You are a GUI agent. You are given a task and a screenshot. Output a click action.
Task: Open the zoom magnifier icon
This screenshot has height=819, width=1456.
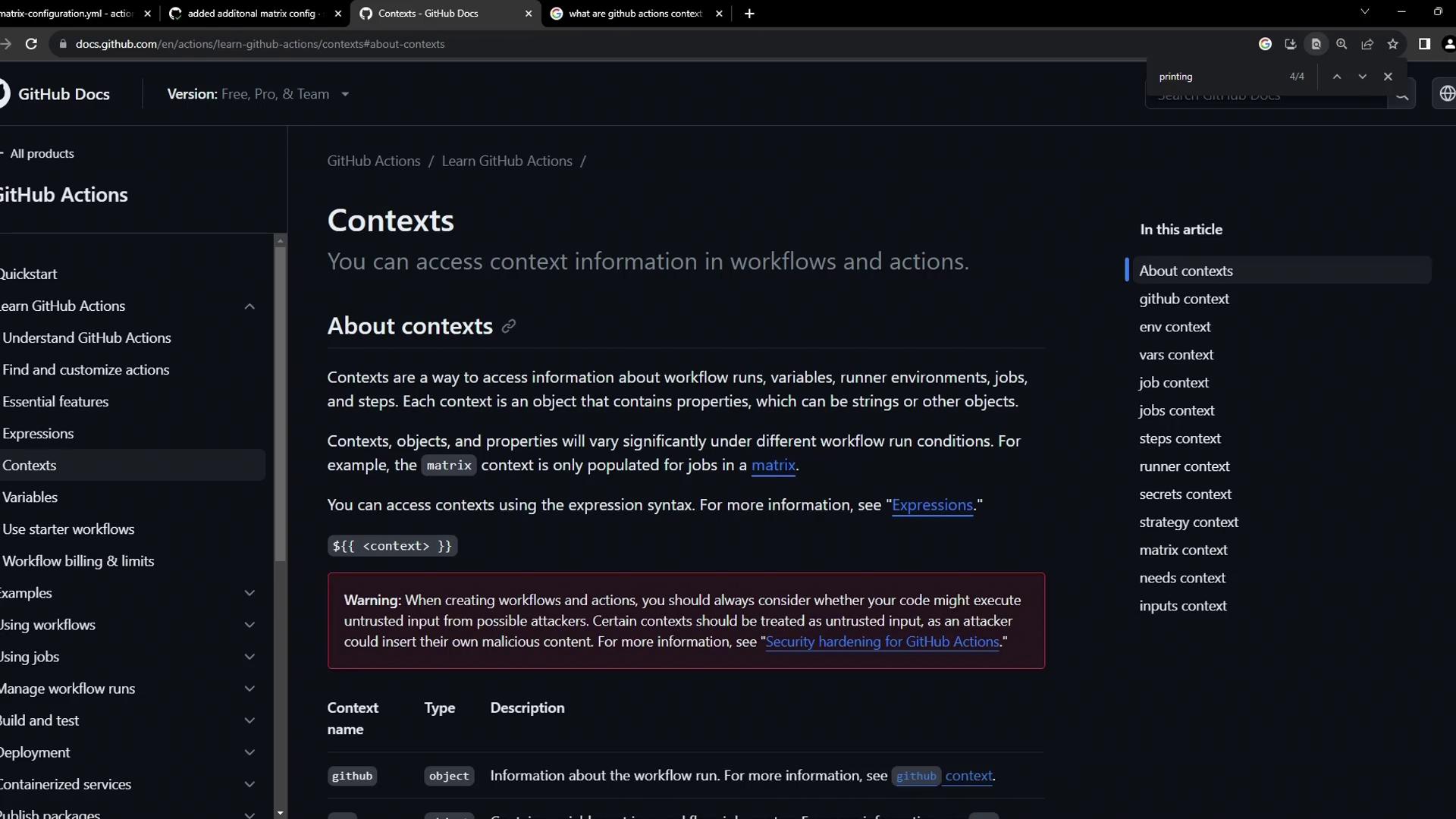pos(1341,44)
